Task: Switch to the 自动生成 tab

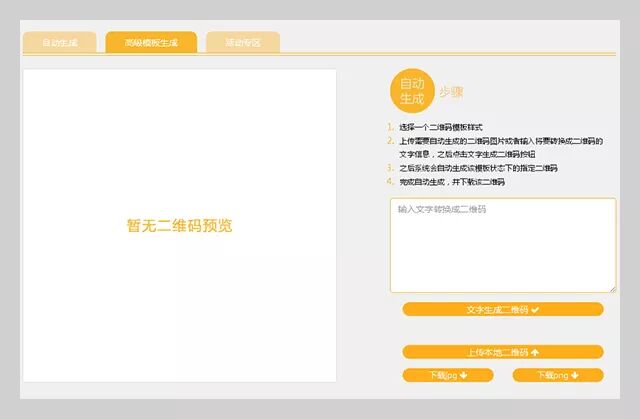Action: pos(59,43)
